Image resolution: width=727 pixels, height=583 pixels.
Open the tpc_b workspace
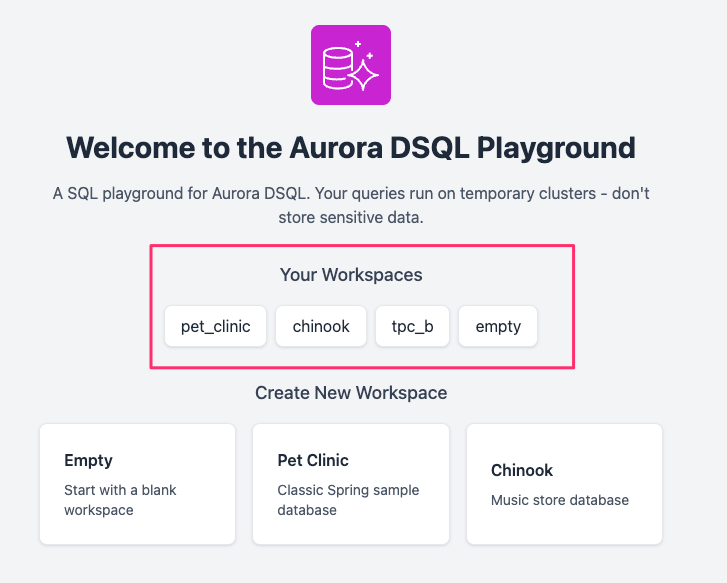(x=412, y=326)
